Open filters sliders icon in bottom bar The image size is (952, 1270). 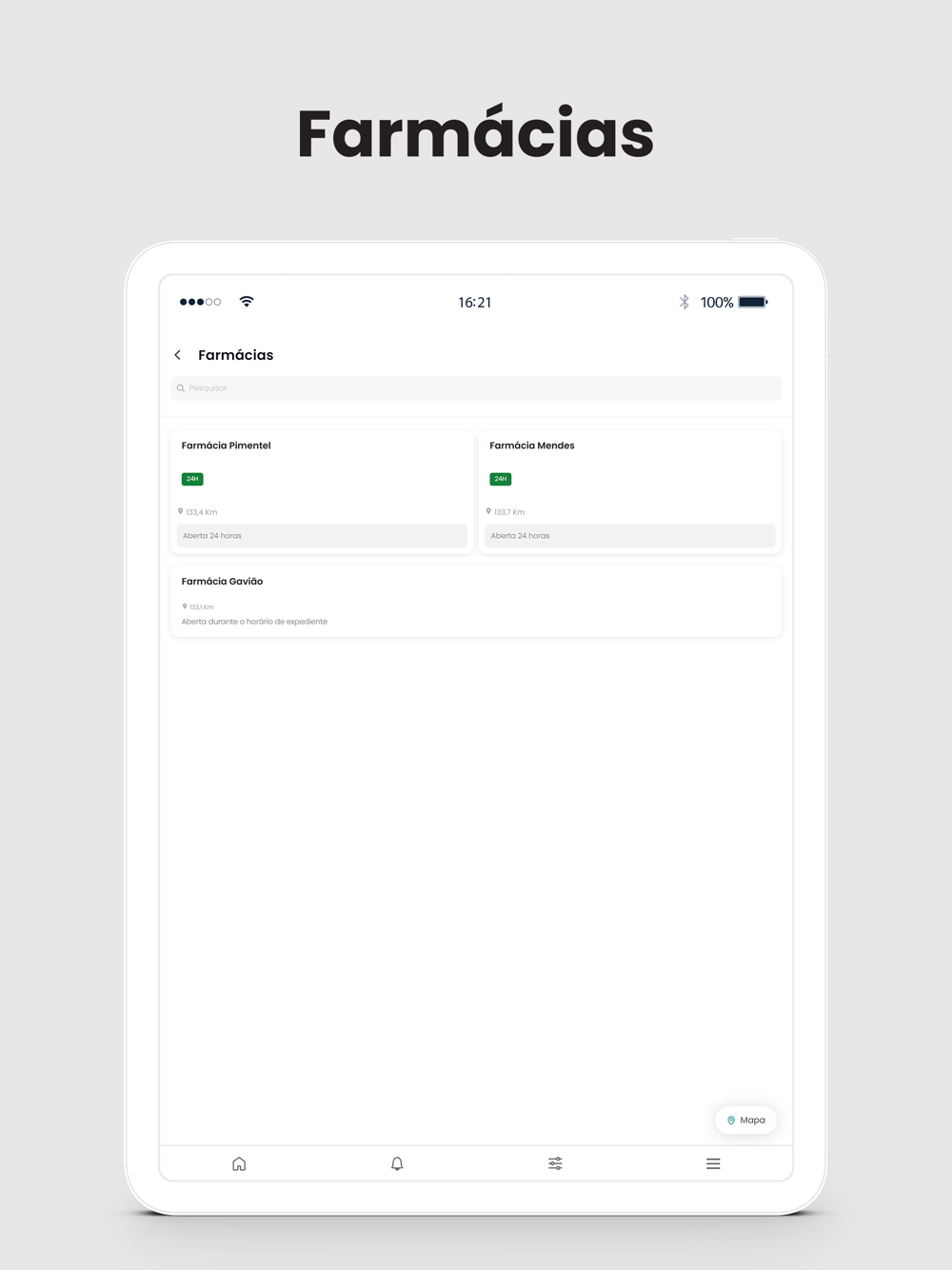(555, 1163)
